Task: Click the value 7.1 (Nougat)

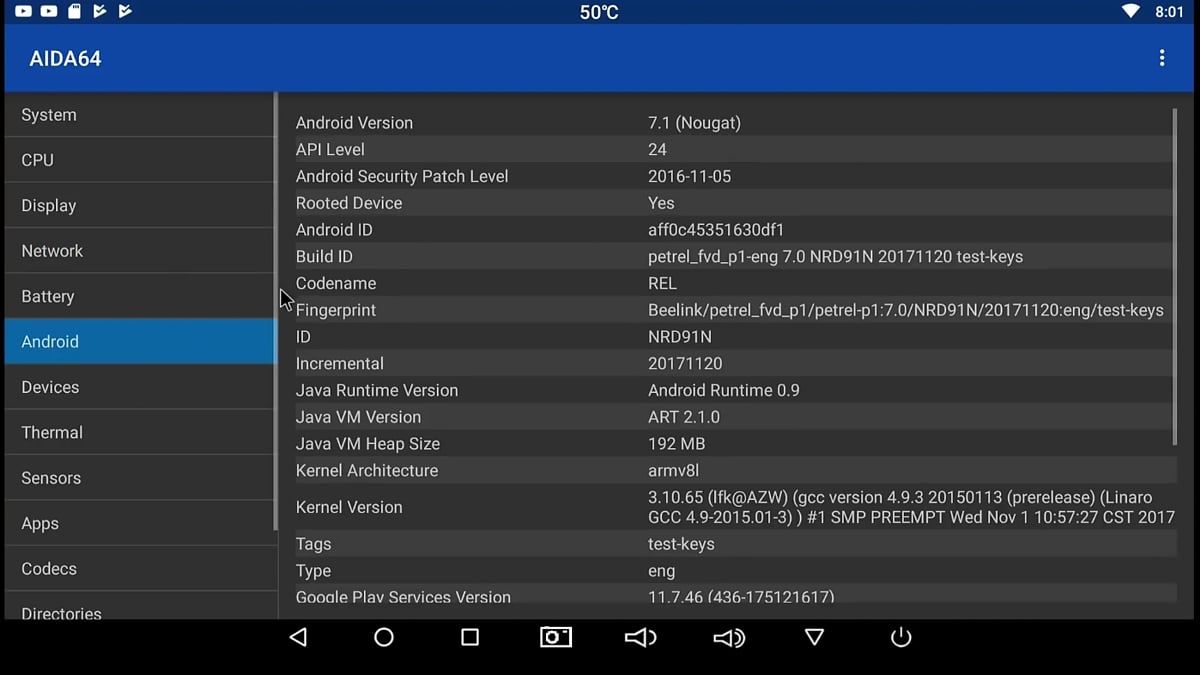Action: pos(694,123)
